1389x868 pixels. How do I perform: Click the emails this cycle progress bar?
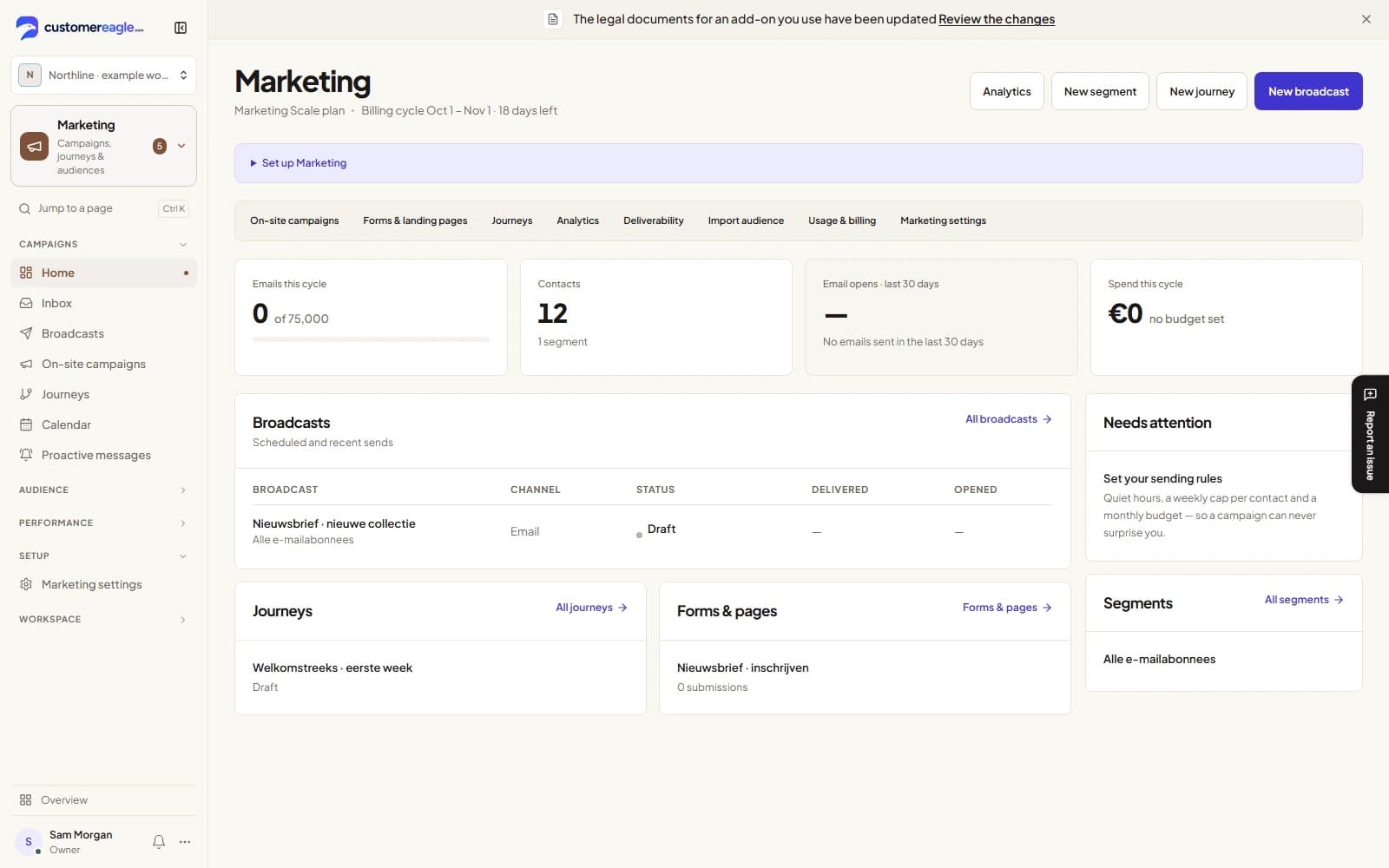(371, 339)
